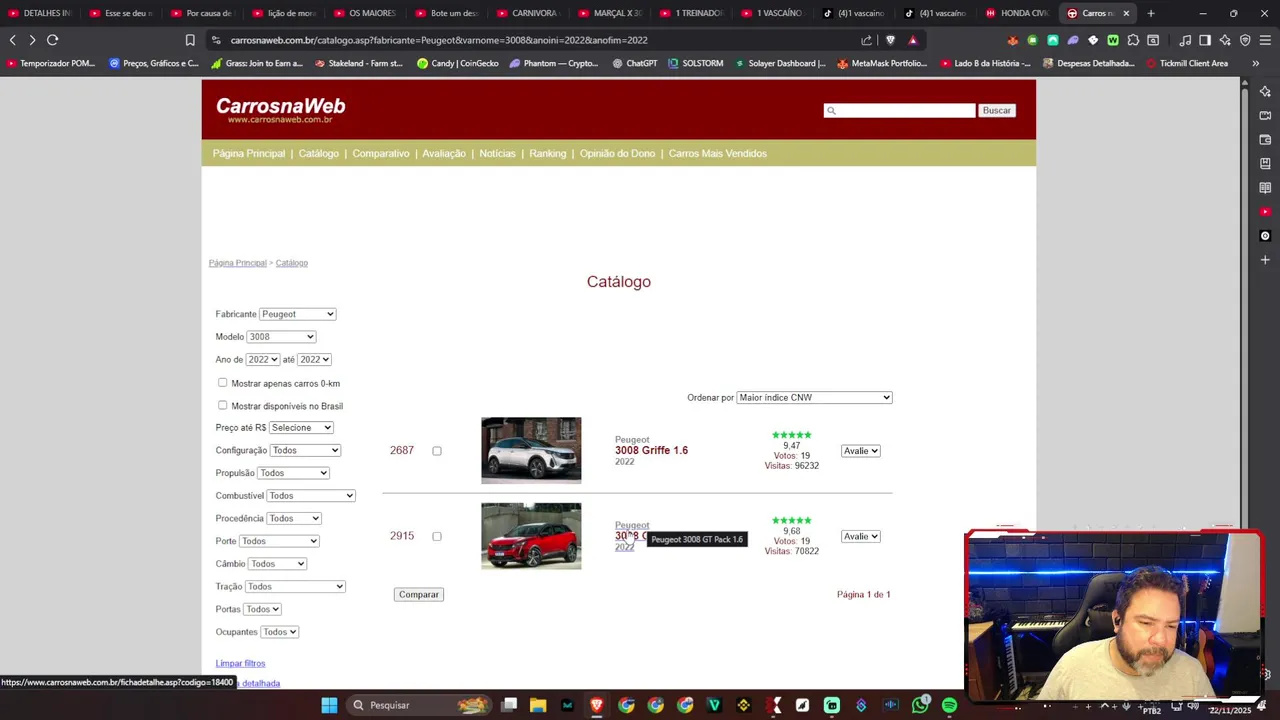Open the 'Ano de' start year dropdown
This screenshot has width=1280, height=720.
pyautogui.click(x=262, y=359)
